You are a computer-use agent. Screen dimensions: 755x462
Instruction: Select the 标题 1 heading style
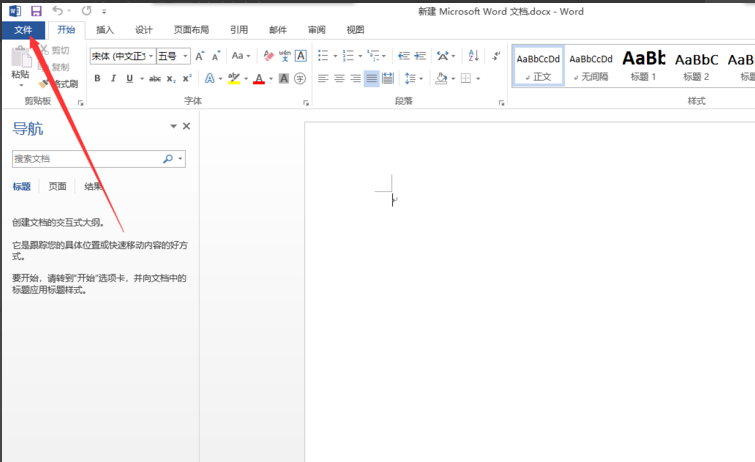639,65
